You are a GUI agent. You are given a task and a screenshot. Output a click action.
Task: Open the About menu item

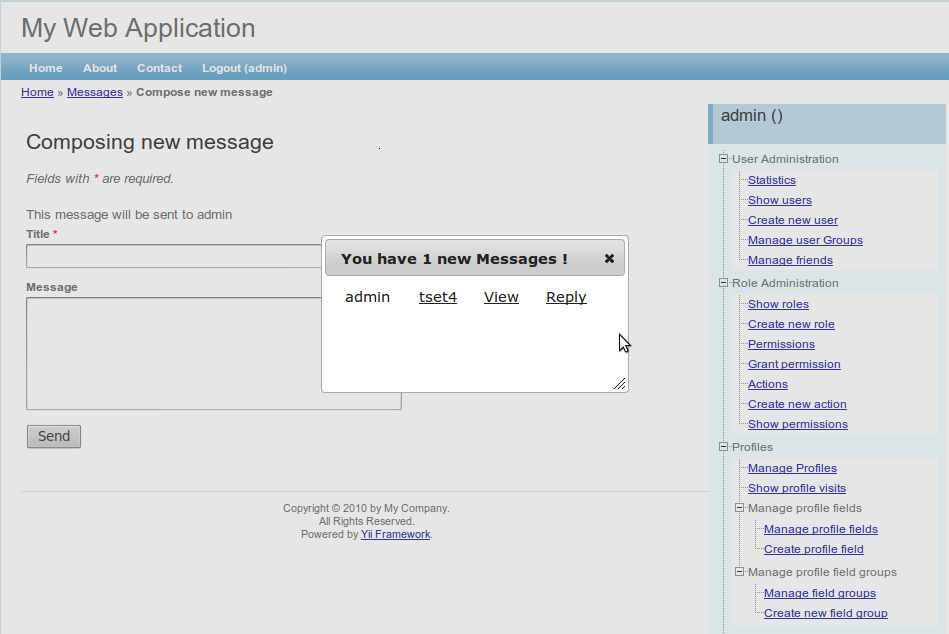click(x=100, y=68)
